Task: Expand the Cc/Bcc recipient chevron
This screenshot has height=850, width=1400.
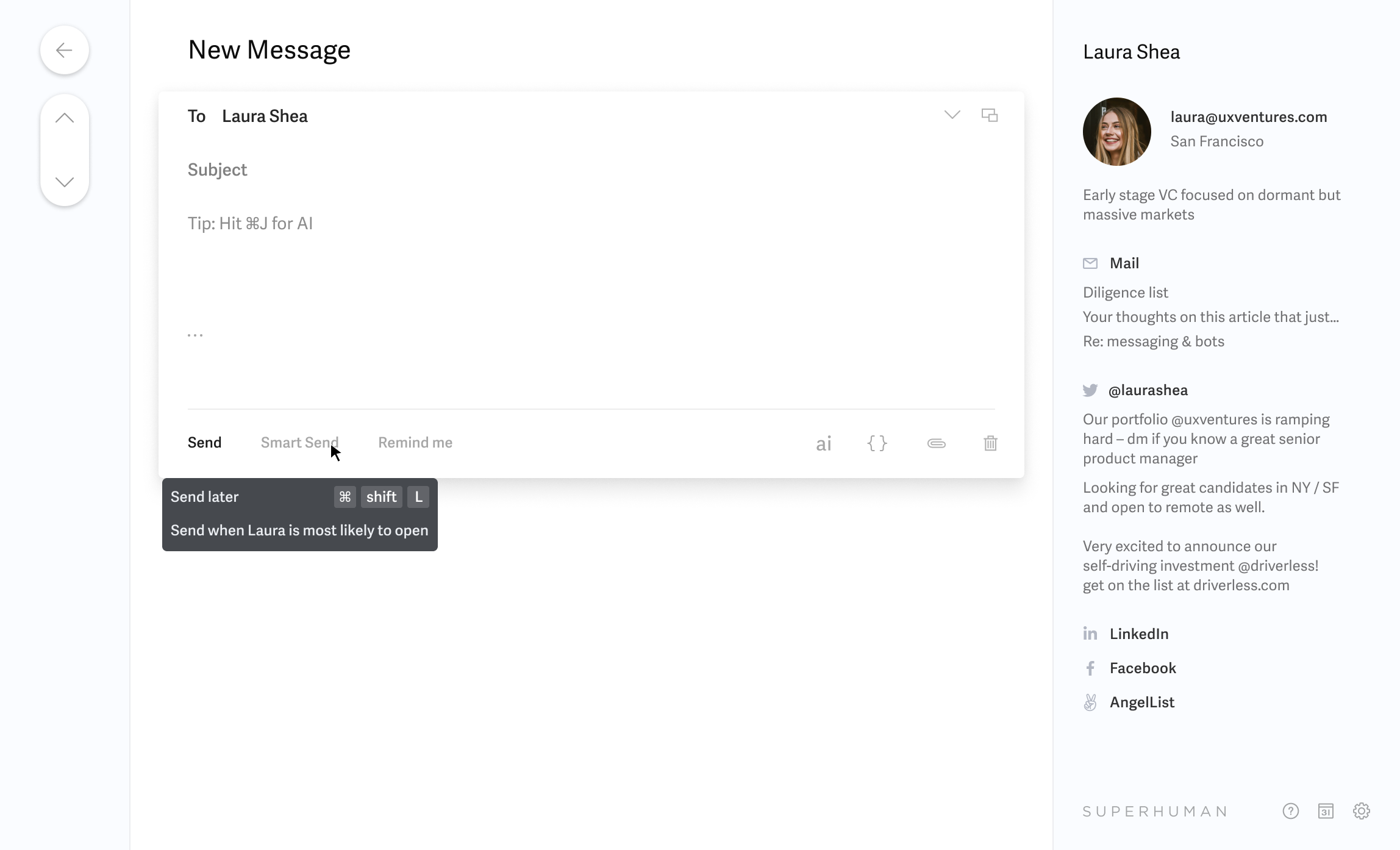Action: coord(952,115)
